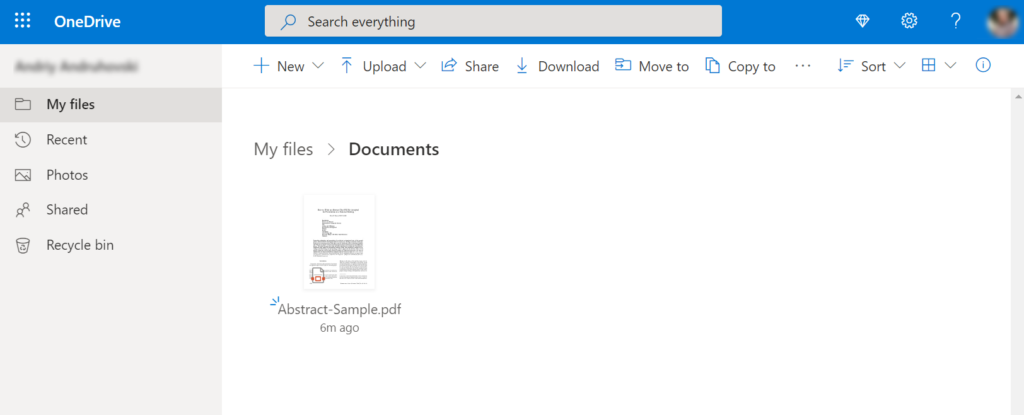This screenshot has height=415, width=1024.
Task: Open the Settings gear icon
Action: click(x=909, y=22)
